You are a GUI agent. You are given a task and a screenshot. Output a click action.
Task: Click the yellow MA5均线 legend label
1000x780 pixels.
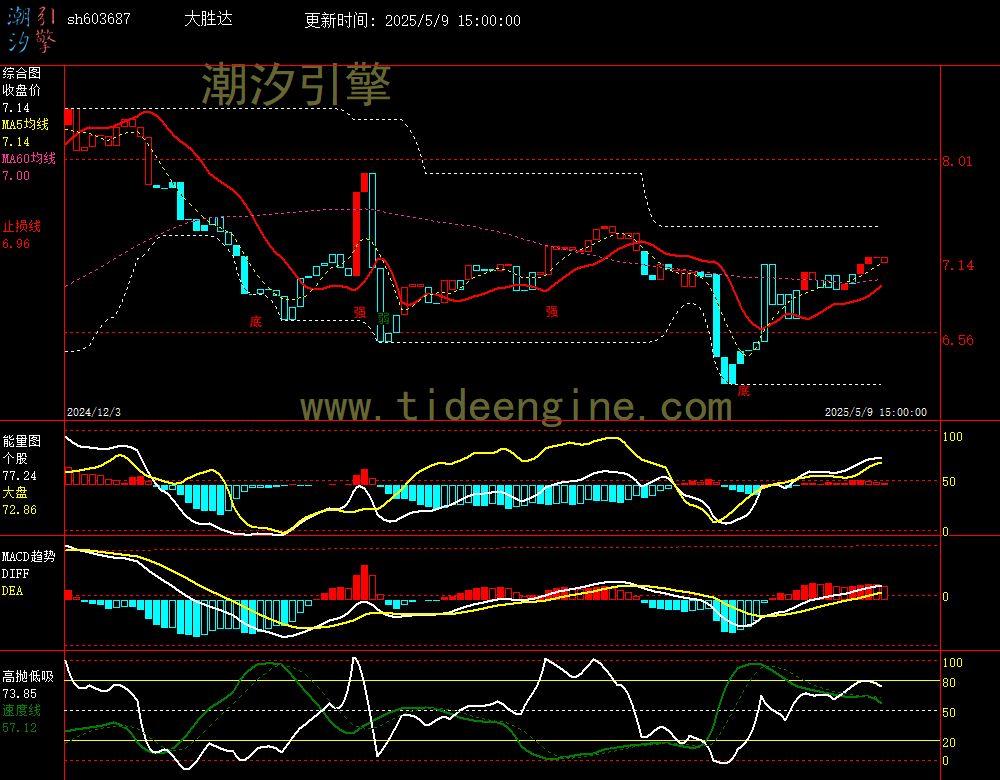(25, 124)
